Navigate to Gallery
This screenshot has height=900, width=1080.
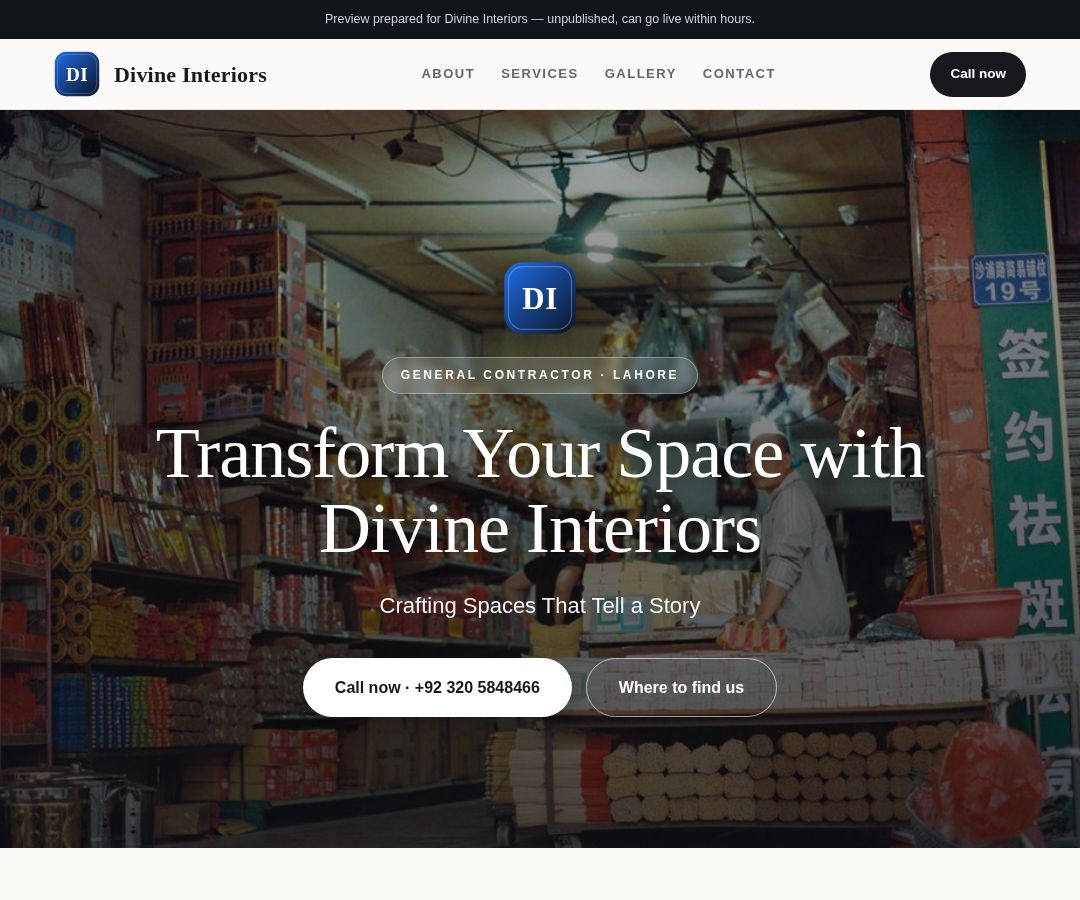coord(640,74)
